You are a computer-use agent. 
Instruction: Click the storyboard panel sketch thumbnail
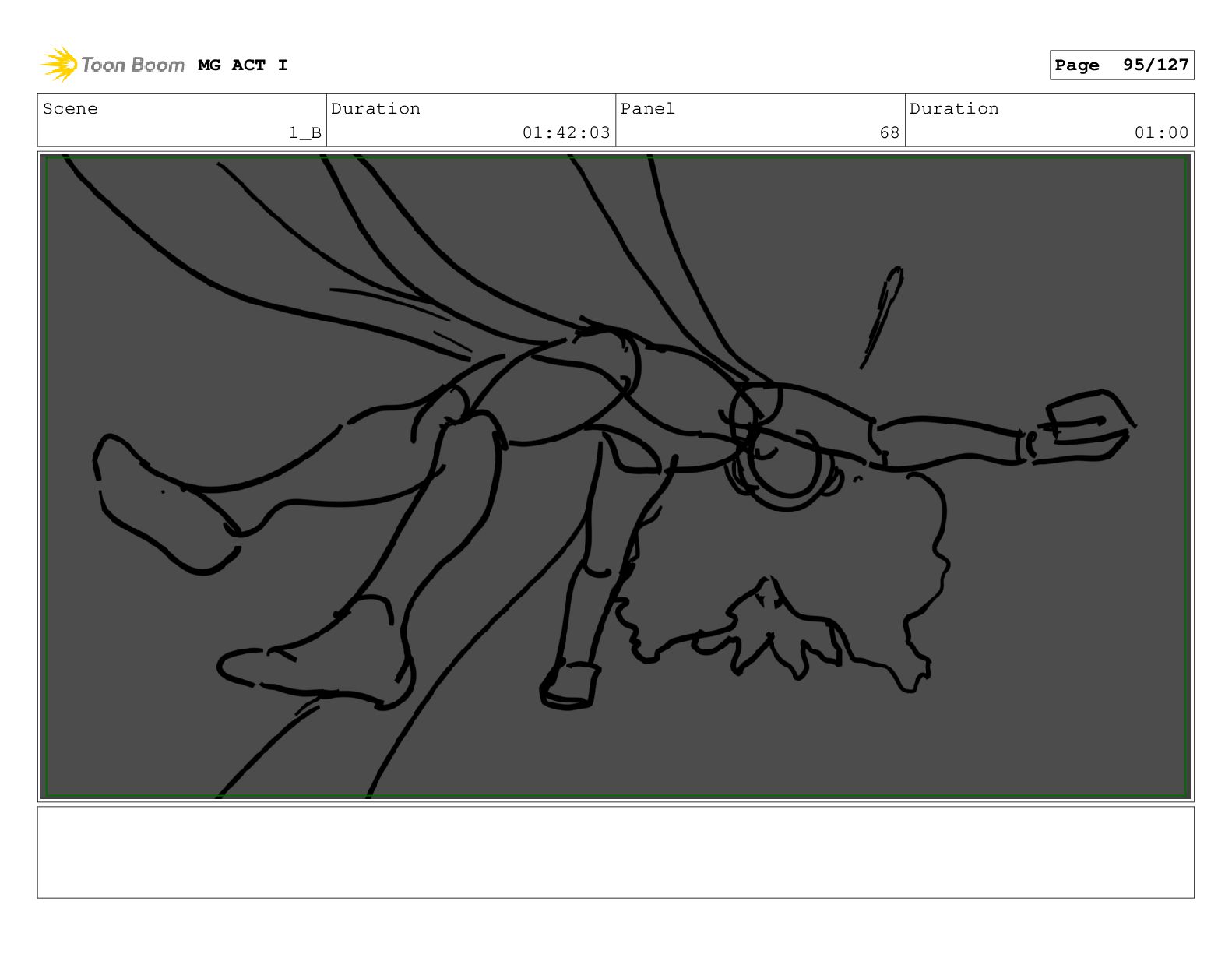click(615, 477)
